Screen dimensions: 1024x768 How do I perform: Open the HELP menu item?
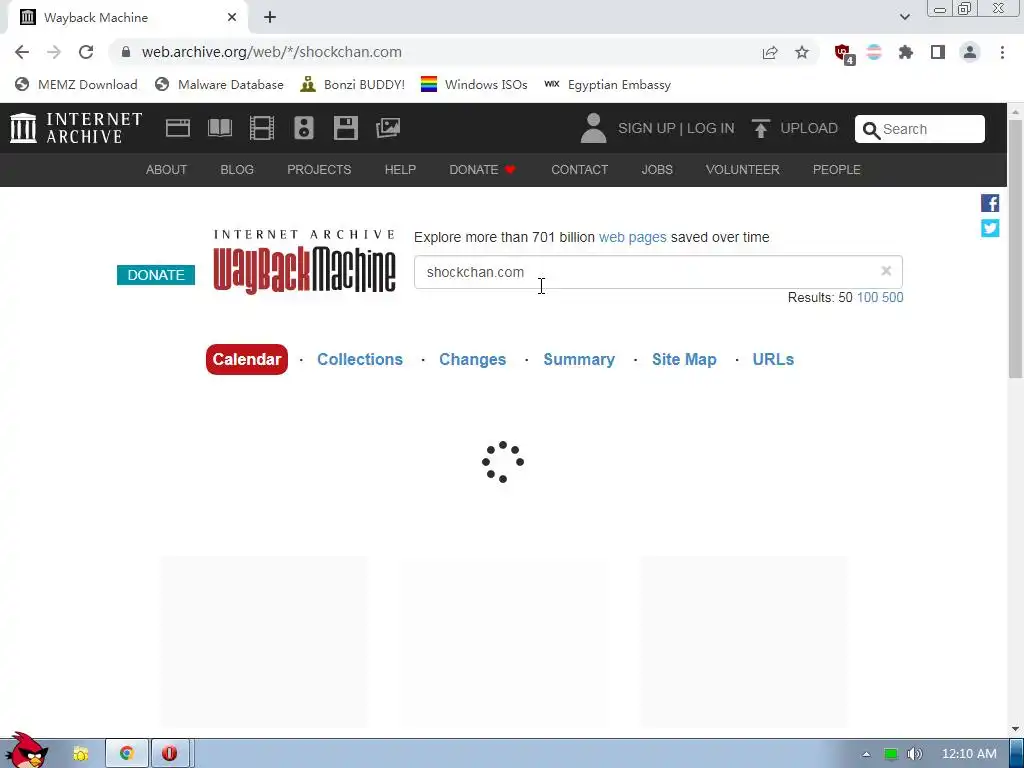click(x=400, y=170)
